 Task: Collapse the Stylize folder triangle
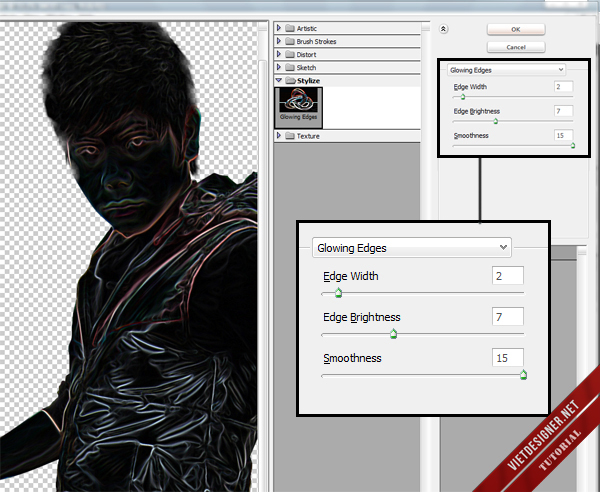point(279,80)
